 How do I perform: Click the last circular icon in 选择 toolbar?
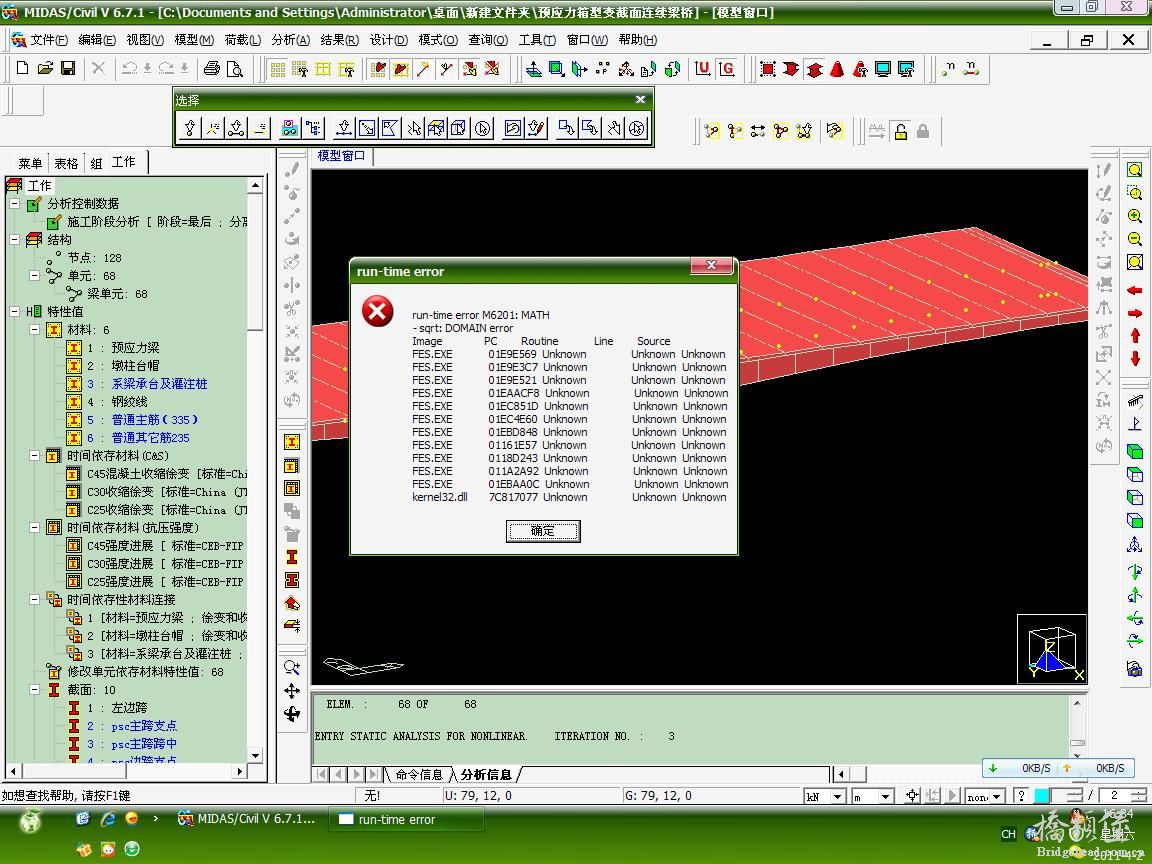pyautogui.click(x=636, y=128)
